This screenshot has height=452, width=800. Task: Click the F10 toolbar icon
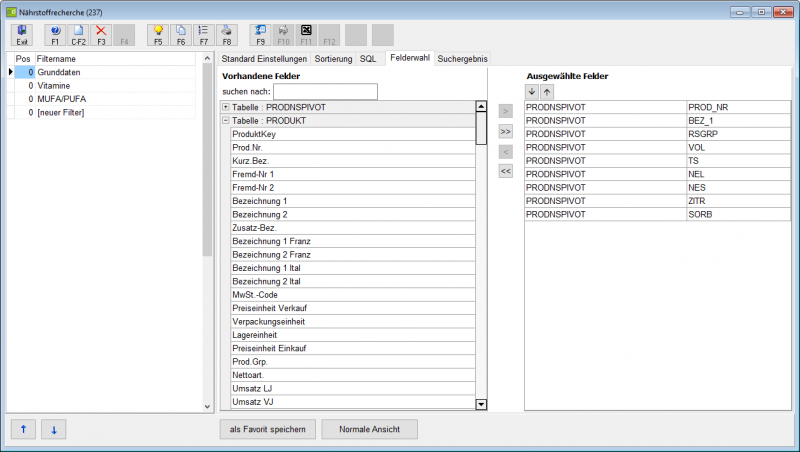point(284,35)
